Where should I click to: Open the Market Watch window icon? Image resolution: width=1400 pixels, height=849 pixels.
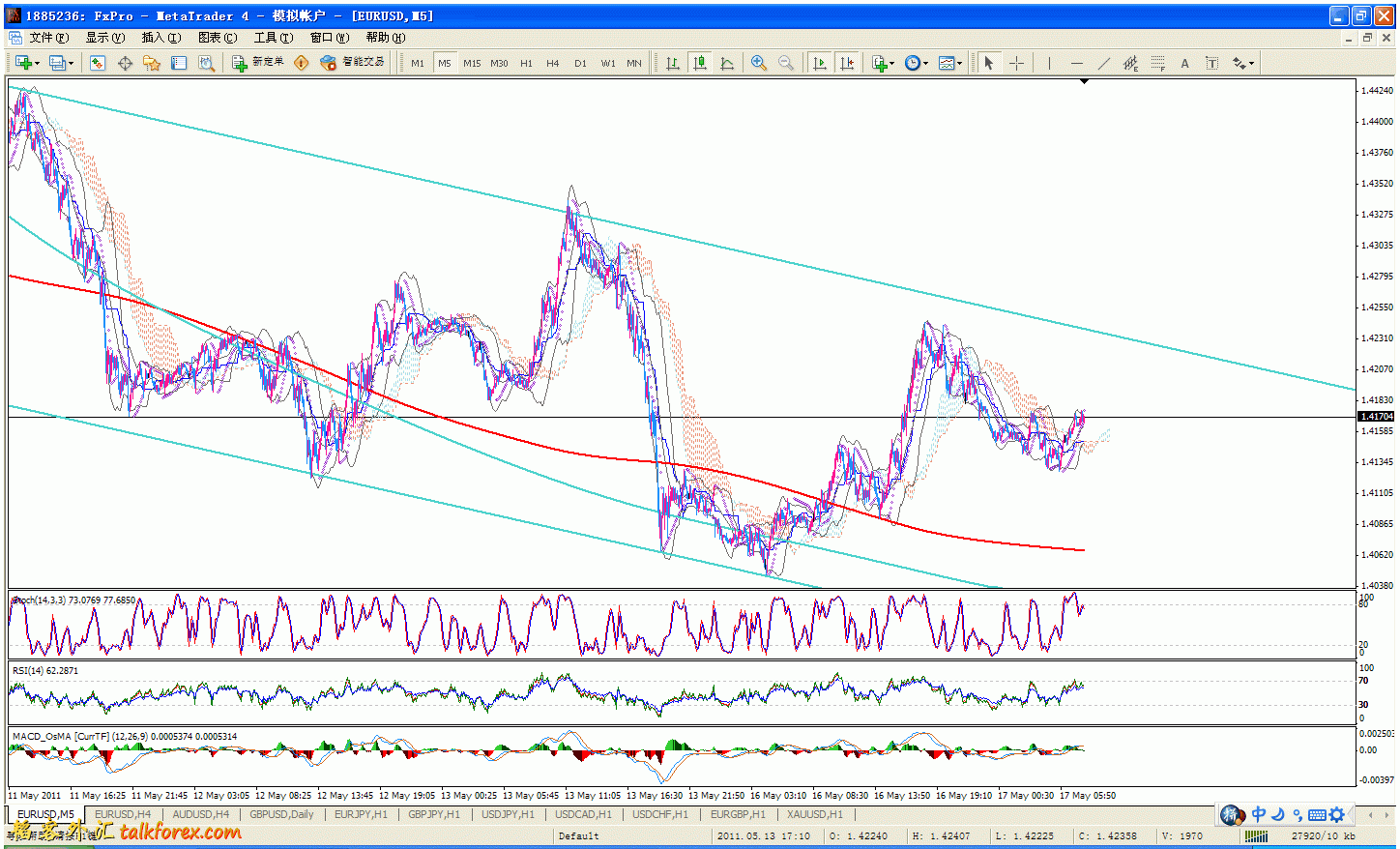click(98, 63)
